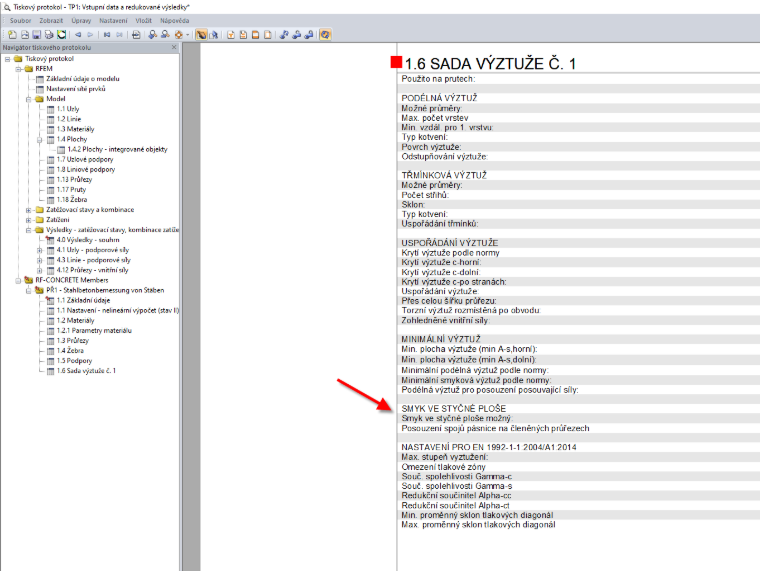This screenshot has height=571, width=760.
Task: Select 1.13 Průřezy under Model
Action: click(x=75, y=180)
